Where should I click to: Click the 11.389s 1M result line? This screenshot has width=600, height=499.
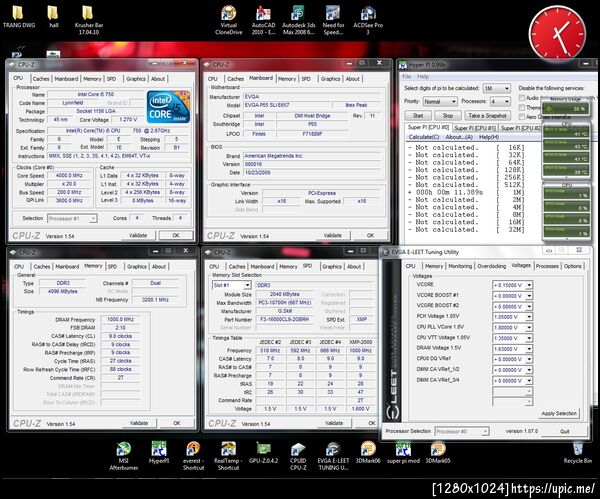pyautogui.click(x=467, y=192)
